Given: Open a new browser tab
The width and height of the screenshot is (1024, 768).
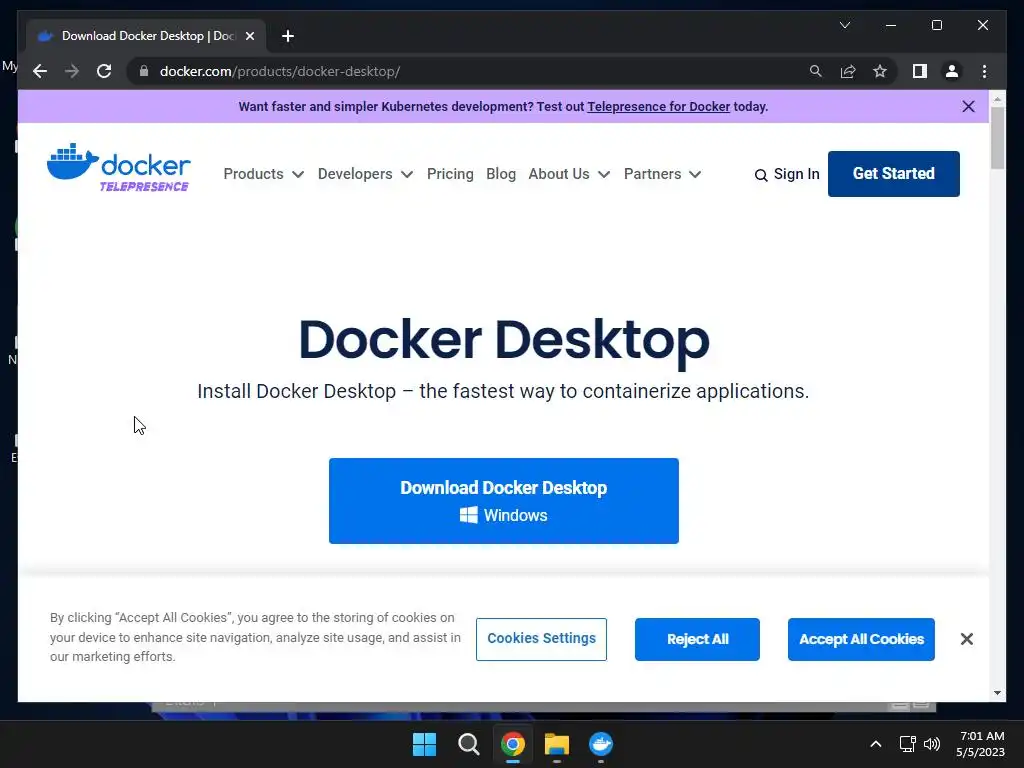Looking at the screenshot, I should (x=288, y=36).
